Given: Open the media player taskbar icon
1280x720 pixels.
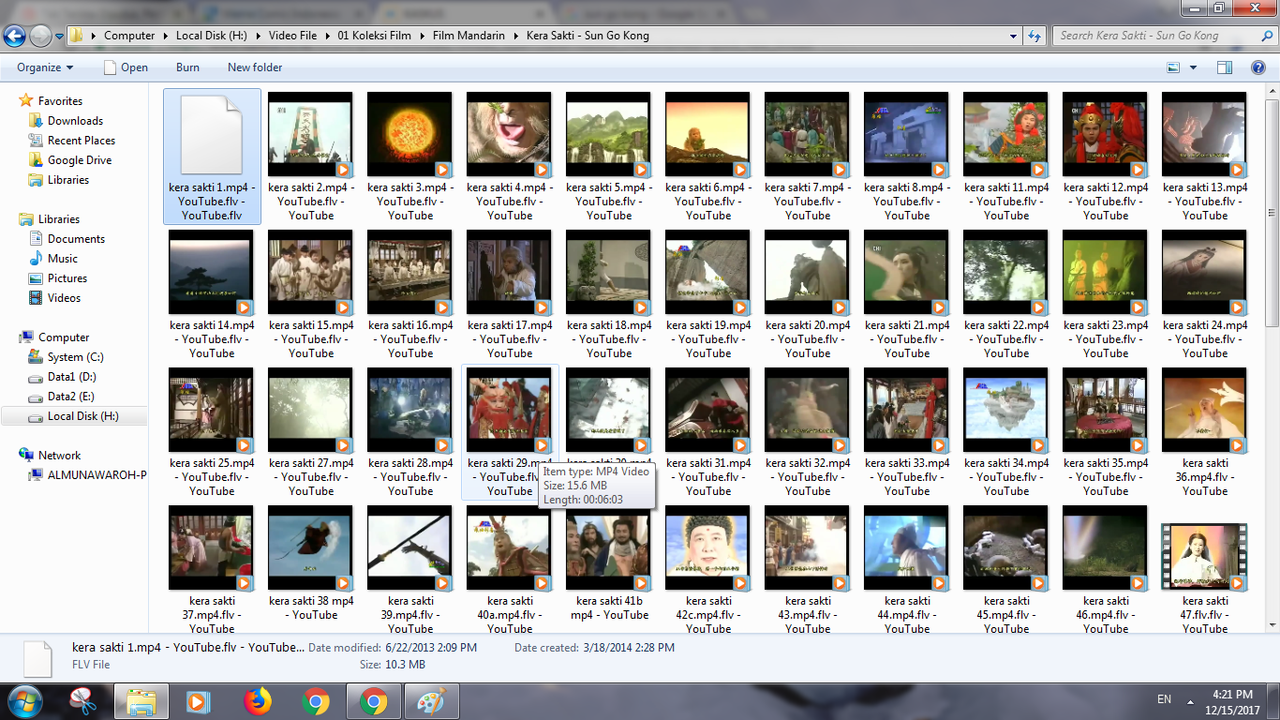Looking at the screenshot, I should [x=198, y=702].
